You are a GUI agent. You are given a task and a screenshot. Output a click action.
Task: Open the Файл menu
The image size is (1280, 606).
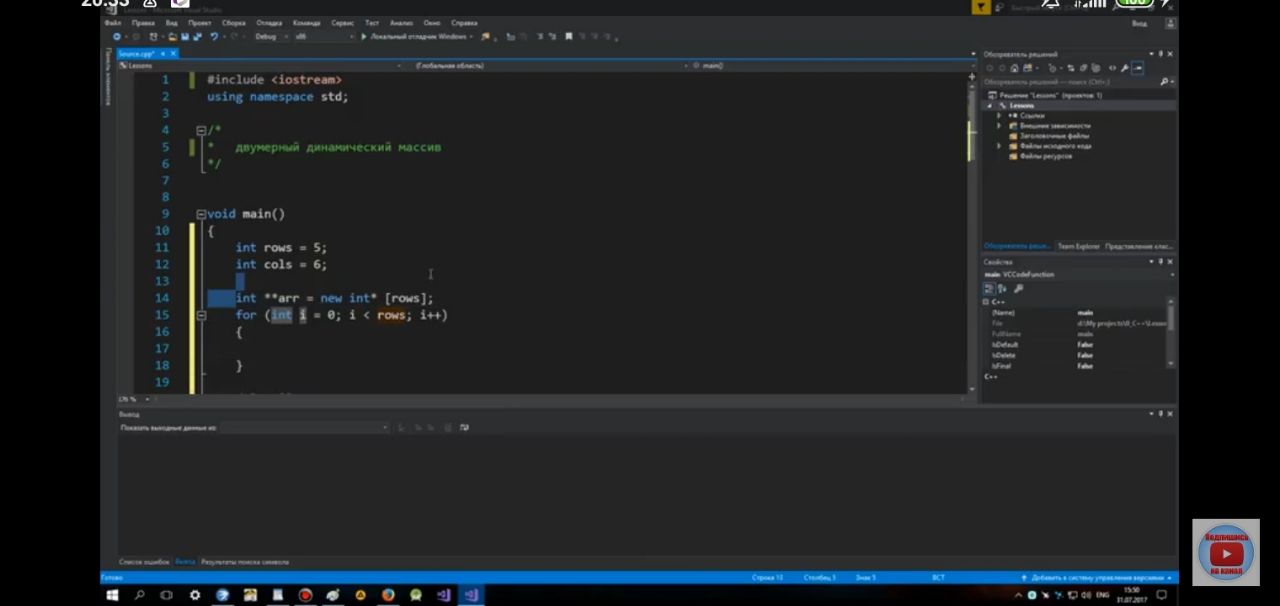[x=113, y=22]
